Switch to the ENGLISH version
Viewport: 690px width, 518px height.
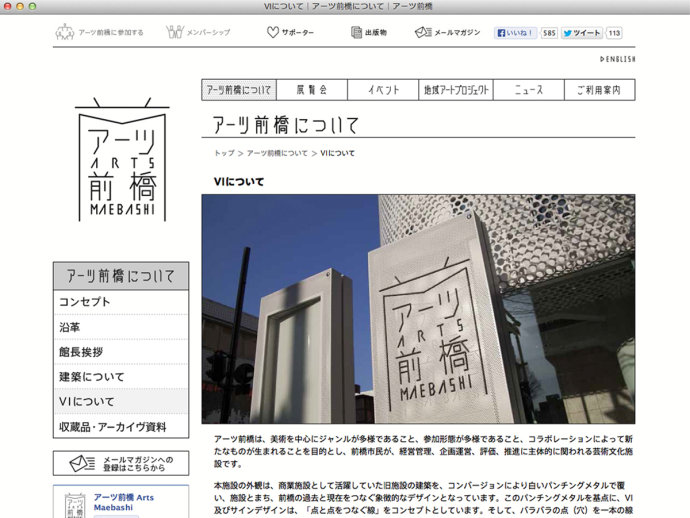point(618,59)
